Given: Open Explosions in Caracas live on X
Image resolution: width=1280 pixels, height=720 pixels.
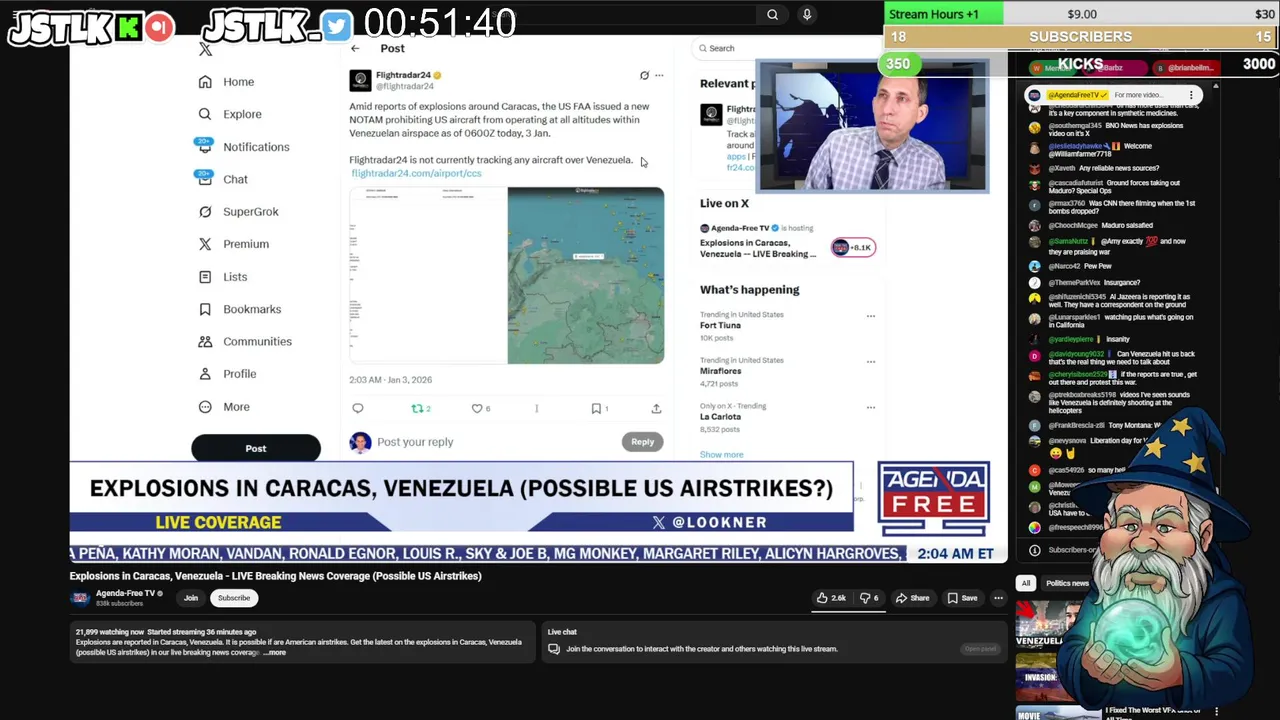Looking at the screenshot, I should click(758, 248).
